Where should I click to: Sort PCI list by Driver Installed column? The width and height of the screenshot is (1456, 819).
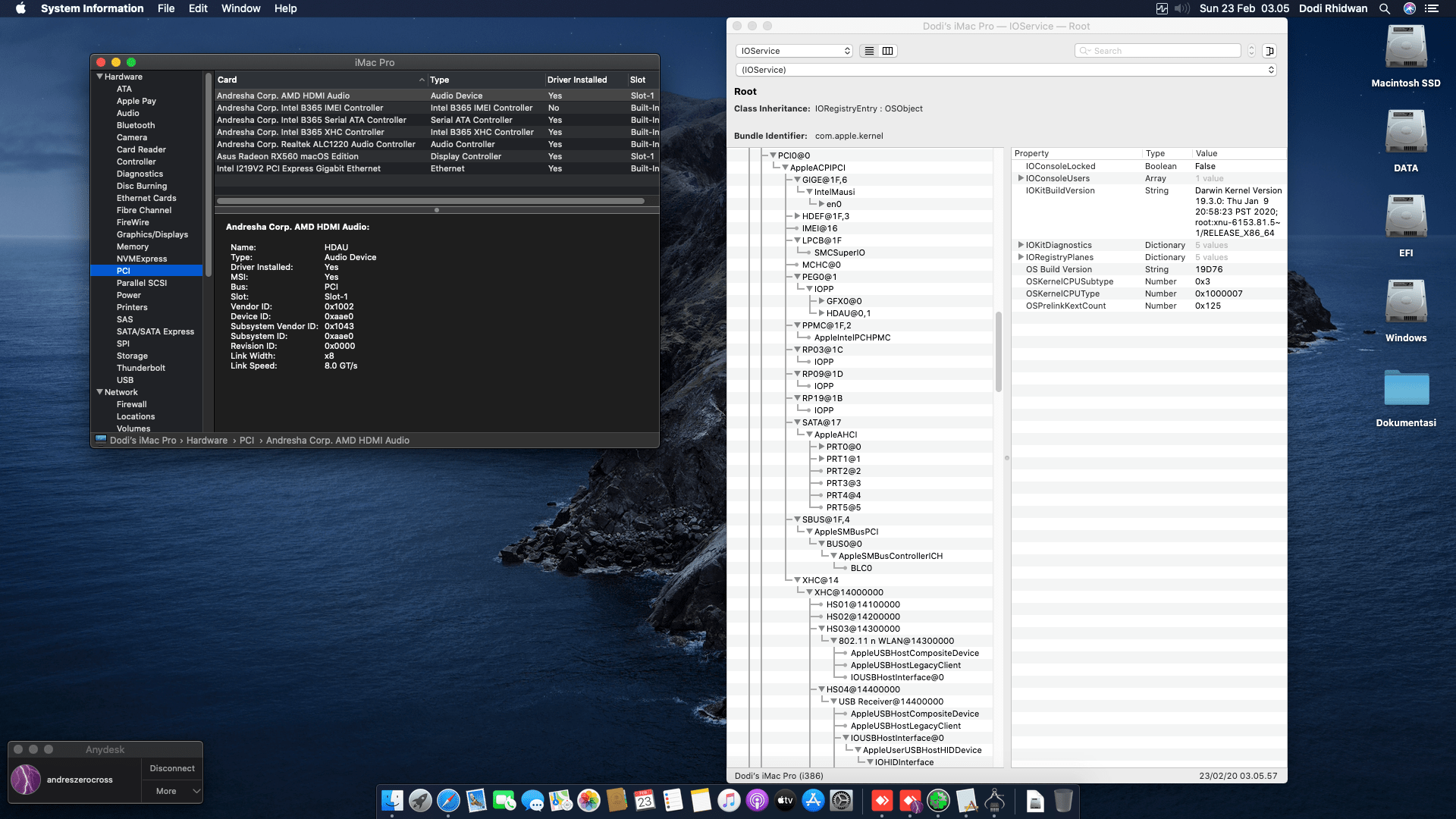(585, 80)
